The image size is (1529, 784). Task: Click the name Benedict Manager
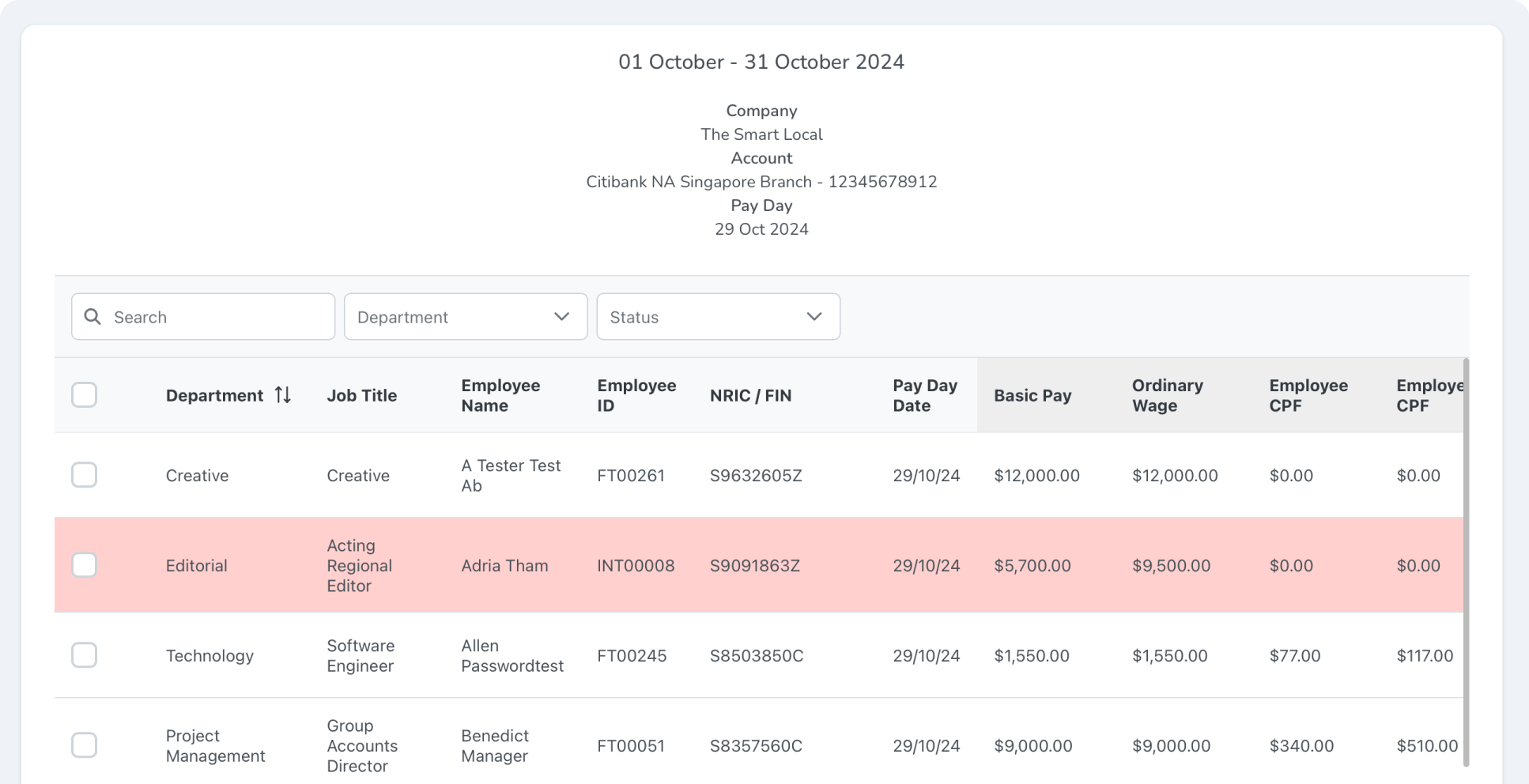pyautogui.click(x=495, y=746)
